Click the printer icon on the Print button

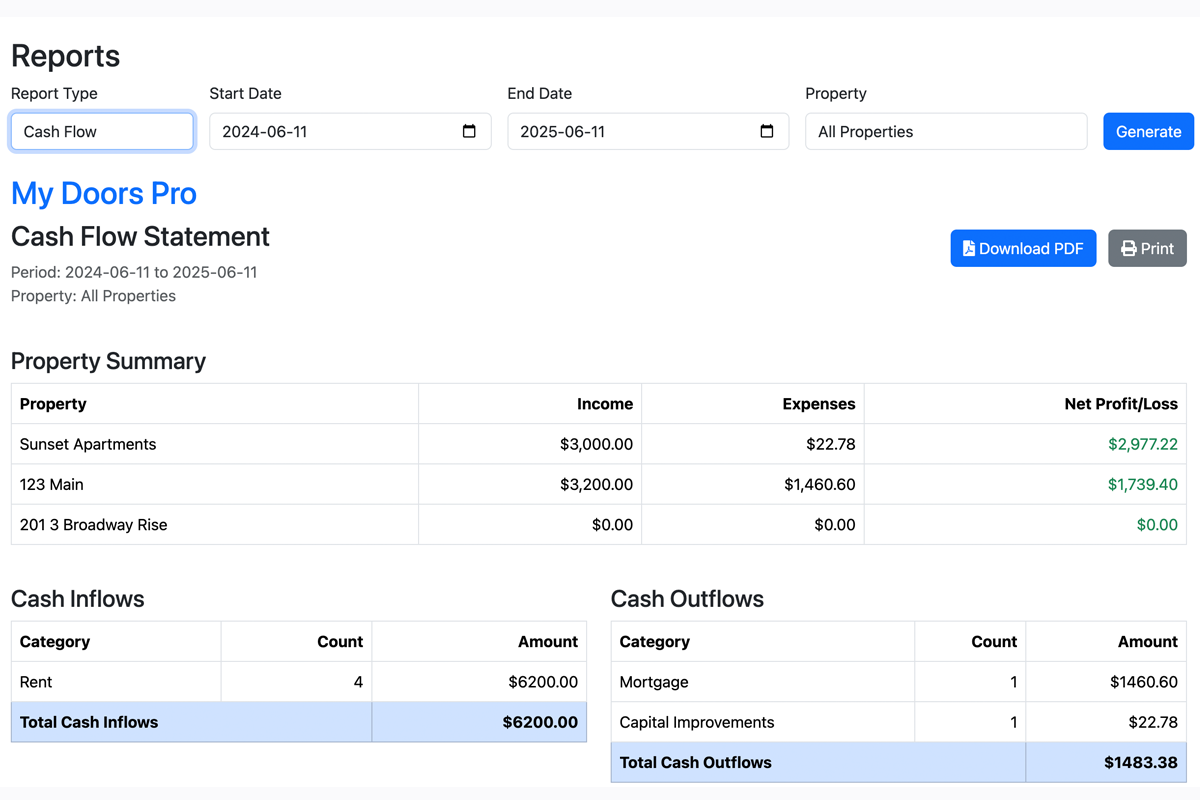pyautogui.click(x=1128, y=248)
